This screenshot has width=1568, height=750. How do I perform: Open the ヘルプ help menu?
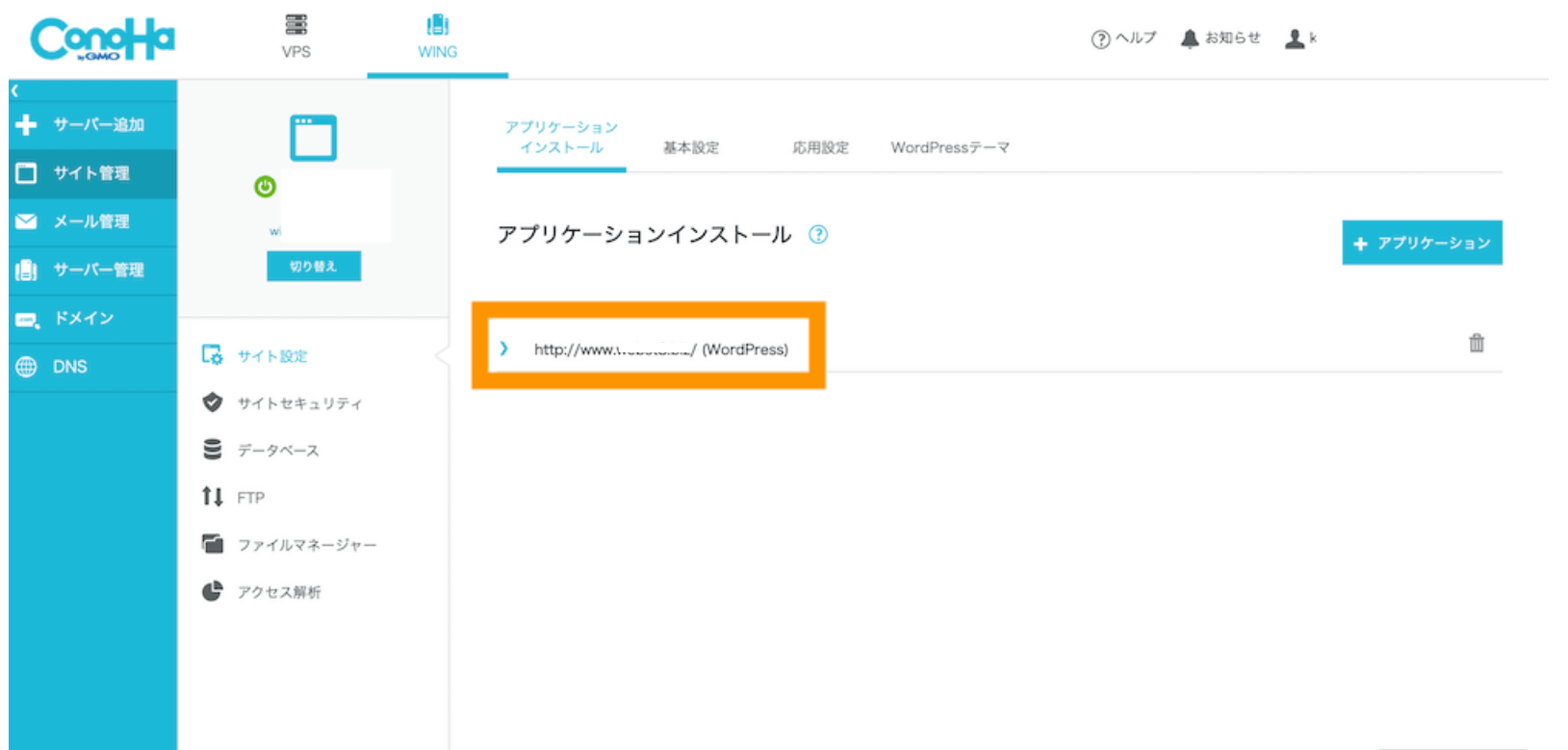click(1123, 39)
